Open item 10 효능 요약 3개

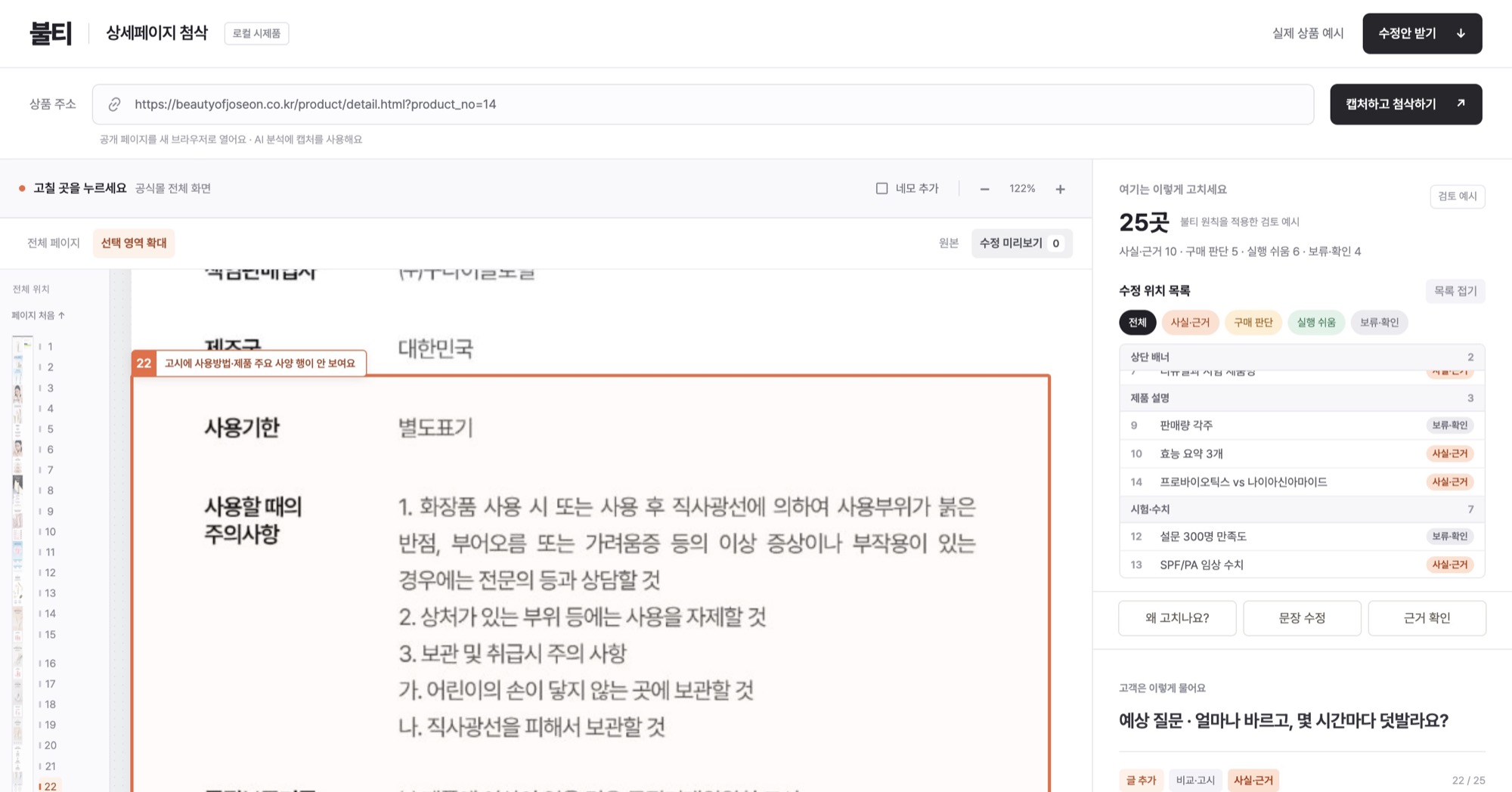[x=1302, y=453]
